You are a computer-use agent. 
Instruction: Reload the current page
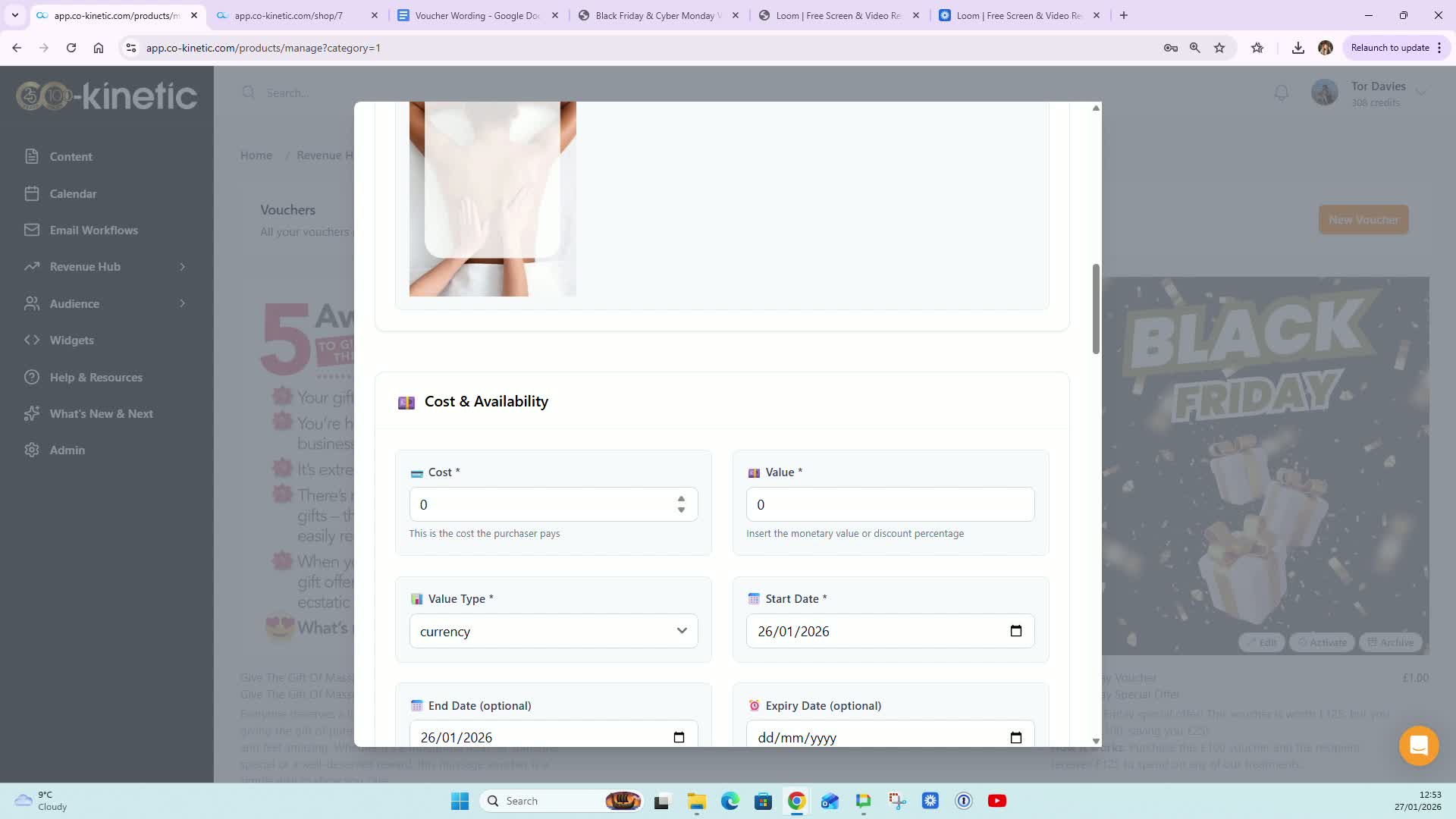[71, 48]
